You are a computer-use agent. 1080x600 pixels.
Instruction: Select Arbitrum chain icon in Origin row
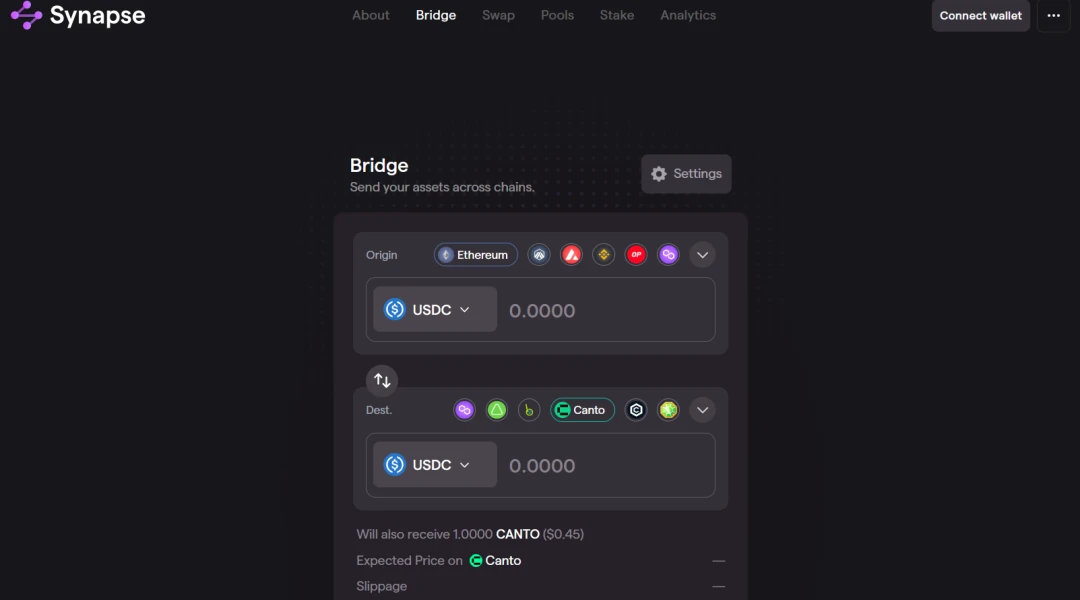[539, 255]
